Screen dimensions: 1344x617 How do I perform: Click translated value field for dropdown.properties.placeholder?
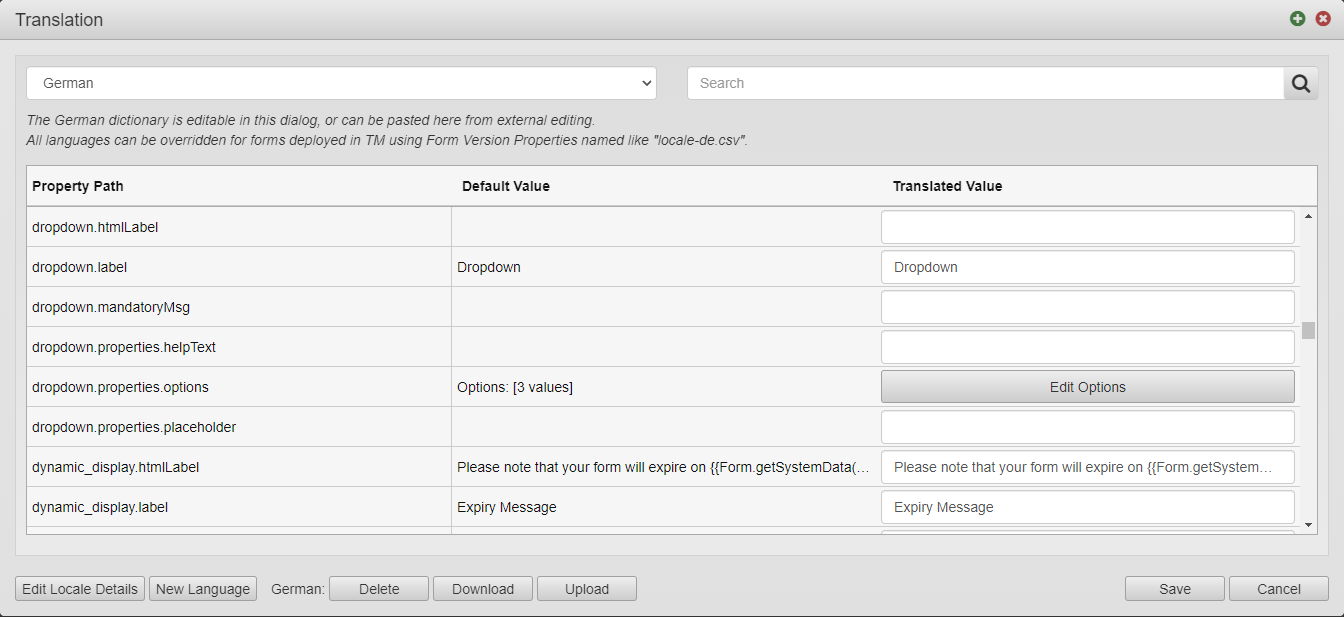pyautogui.click(x=1088, y=427)
